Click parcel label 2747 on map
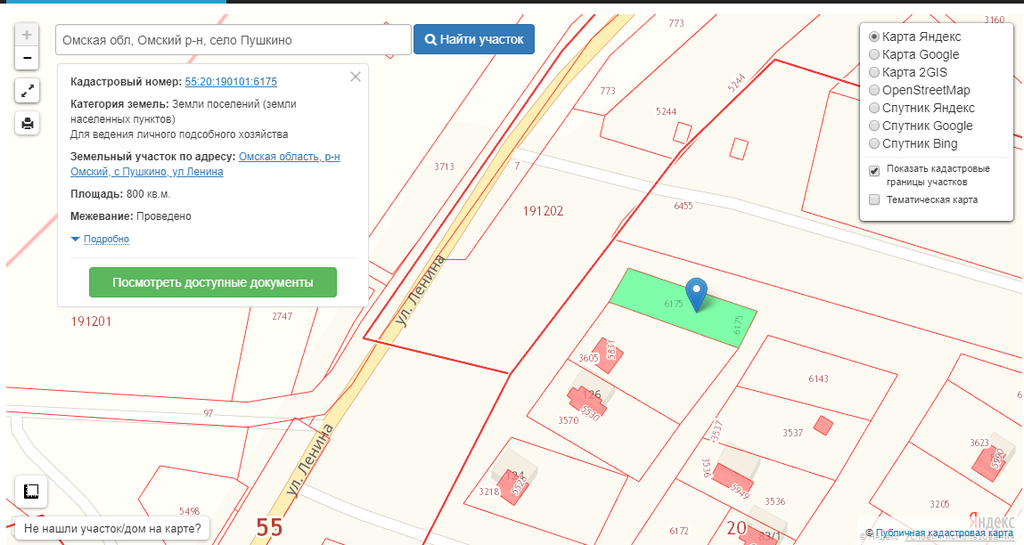 click(x=282, y=316)
